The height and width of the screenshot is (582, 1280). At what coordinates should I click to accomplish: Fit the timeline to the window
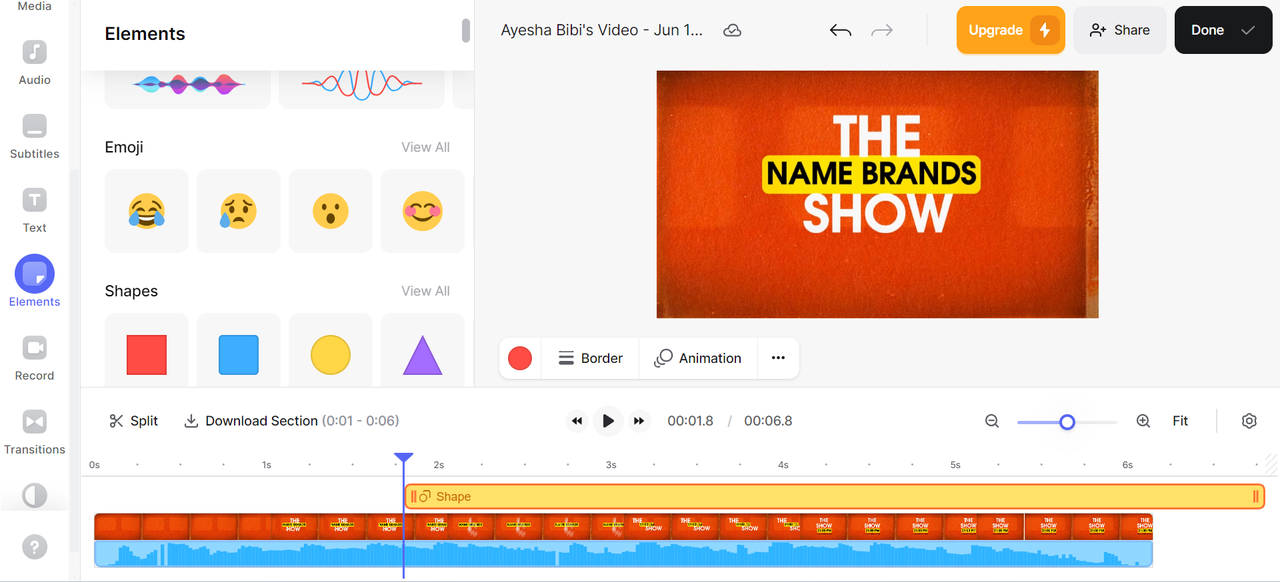point(1180,421)
